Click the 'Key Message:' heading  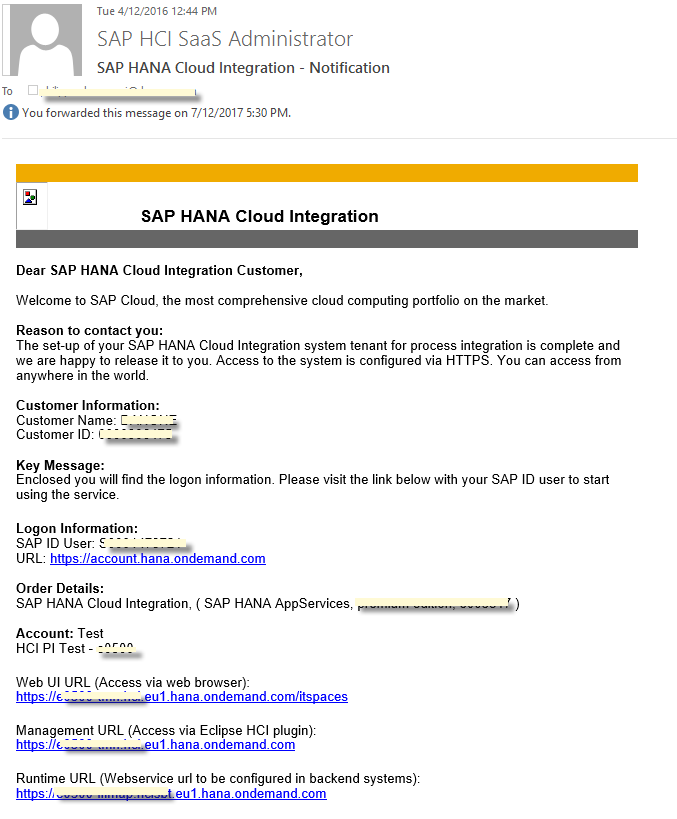60,465
